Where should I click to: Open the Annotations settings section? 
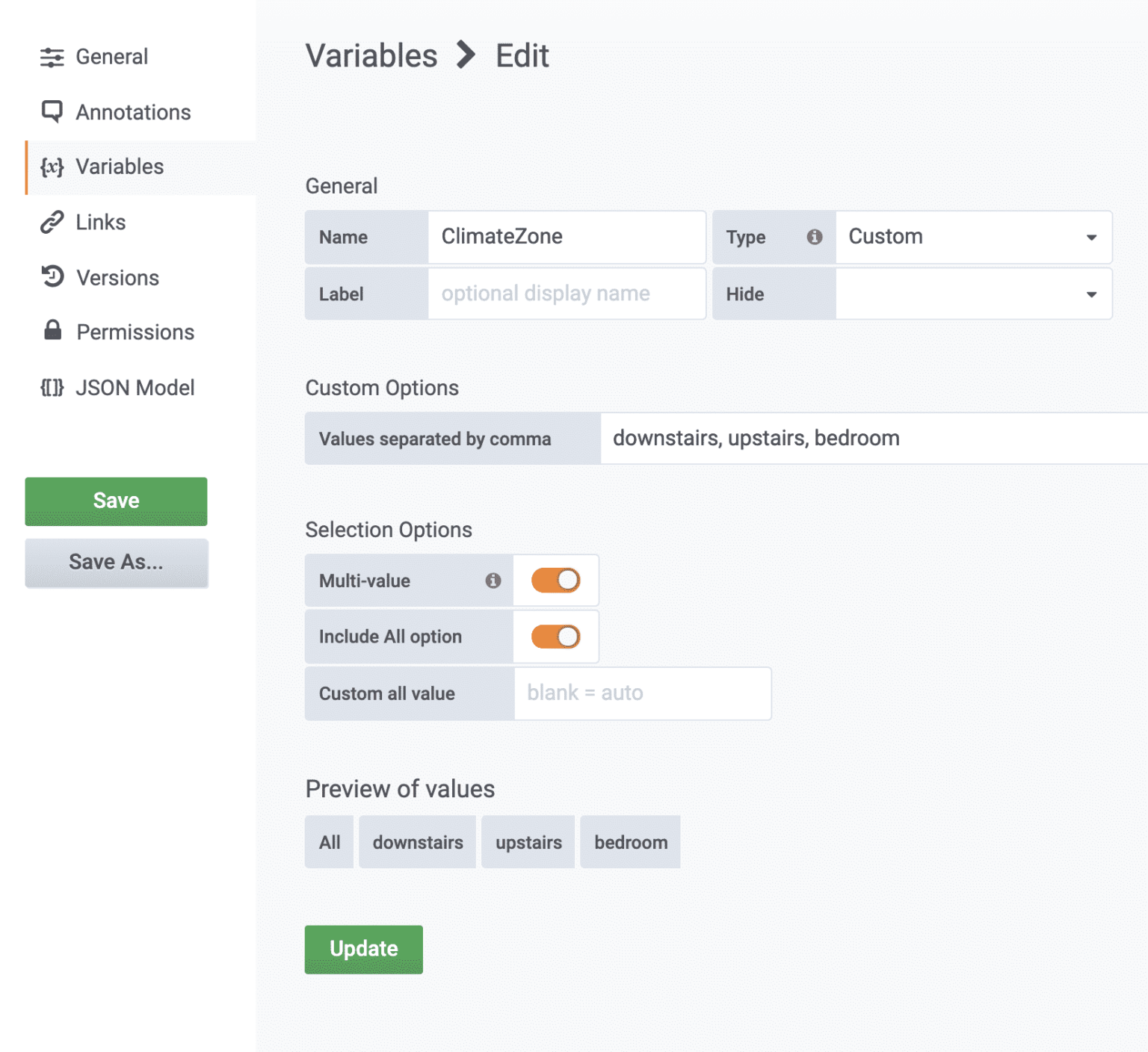133,112
